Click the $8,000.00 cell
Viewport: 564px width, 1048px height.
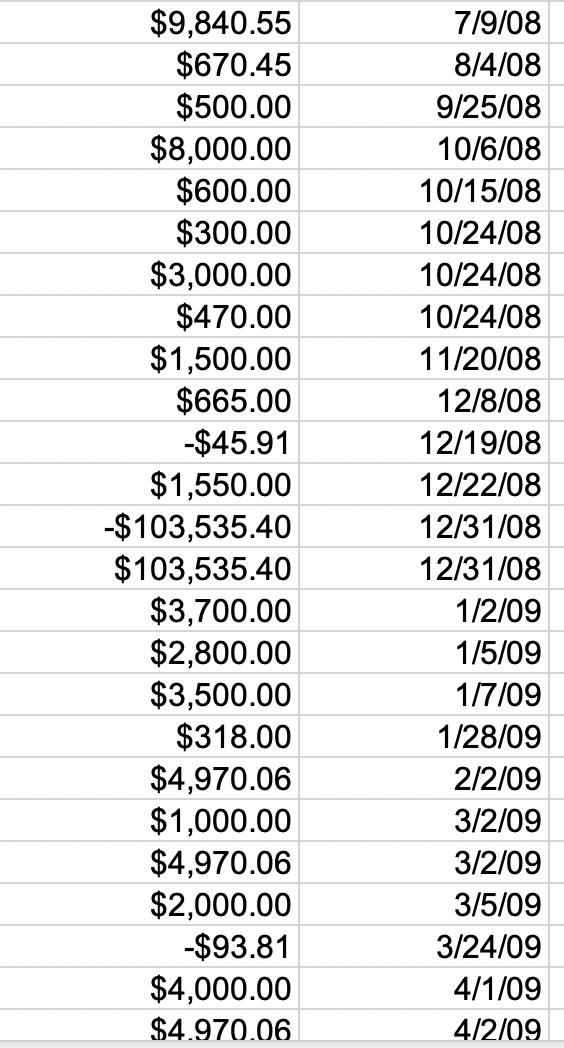[x=149, y=148]
